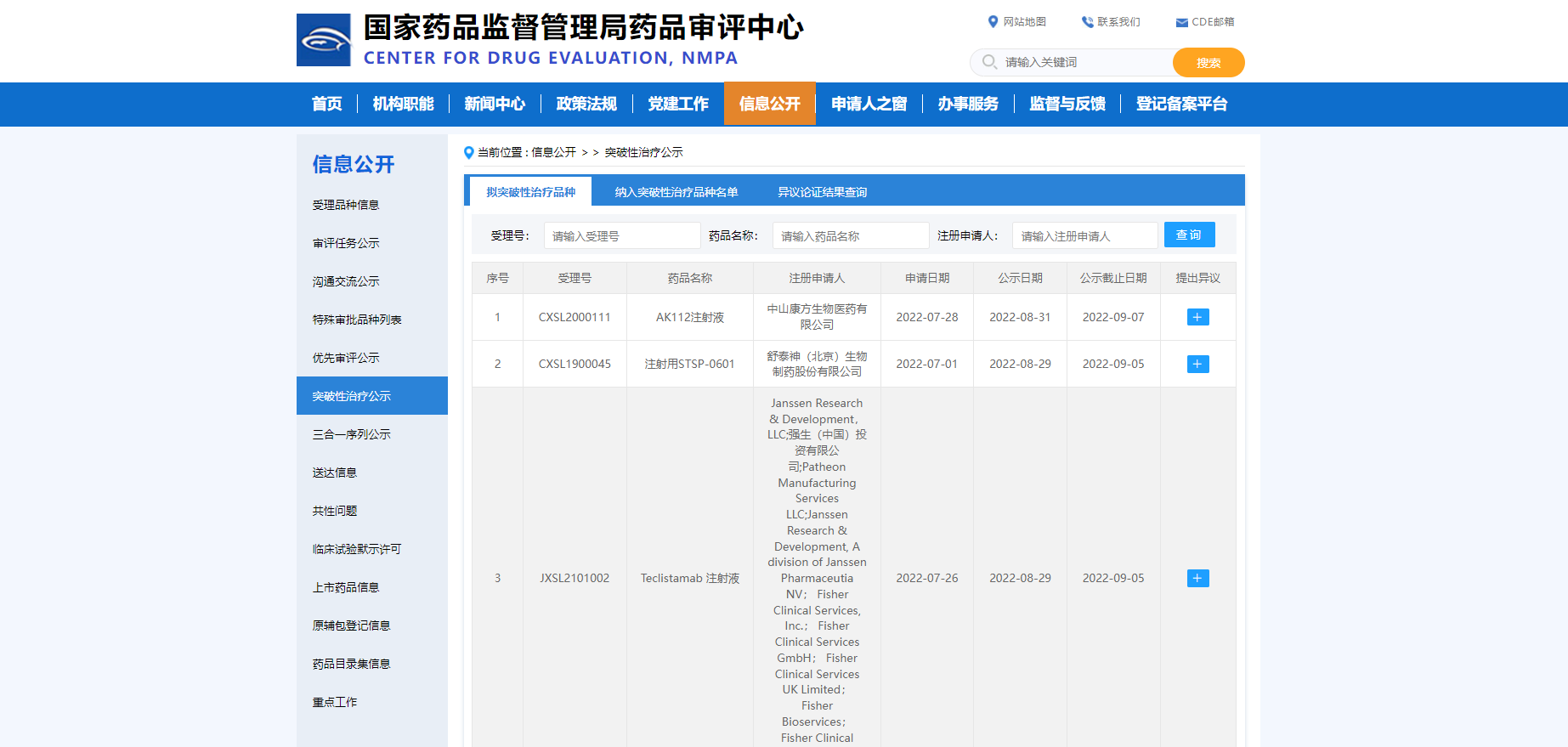Click the 请输入受理号 input field
Image resolution: width=1568 pixels, height=747 pixels.
click(622, 235)
